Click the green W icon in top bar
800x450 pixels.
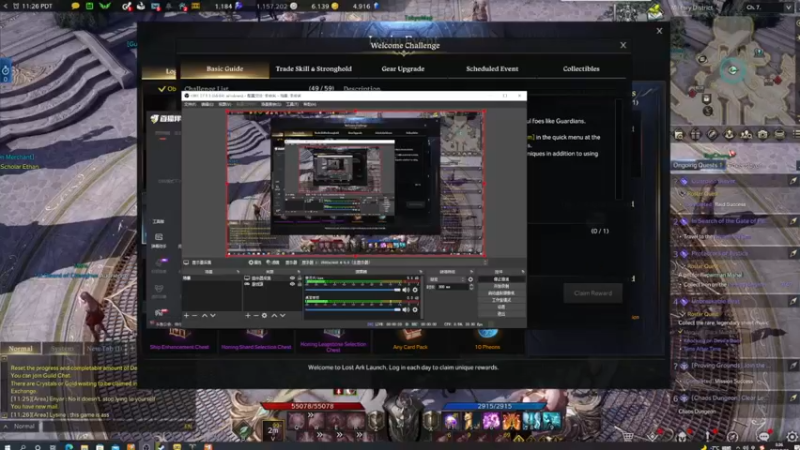pos(105,6)
